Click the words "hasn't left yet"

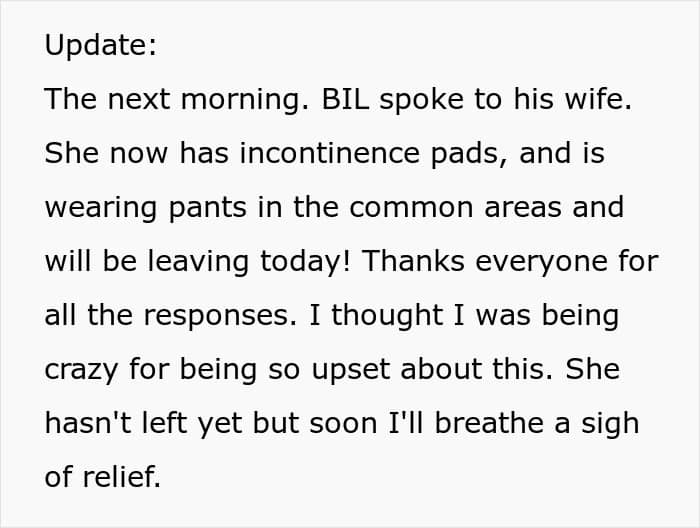click(143, 424)
